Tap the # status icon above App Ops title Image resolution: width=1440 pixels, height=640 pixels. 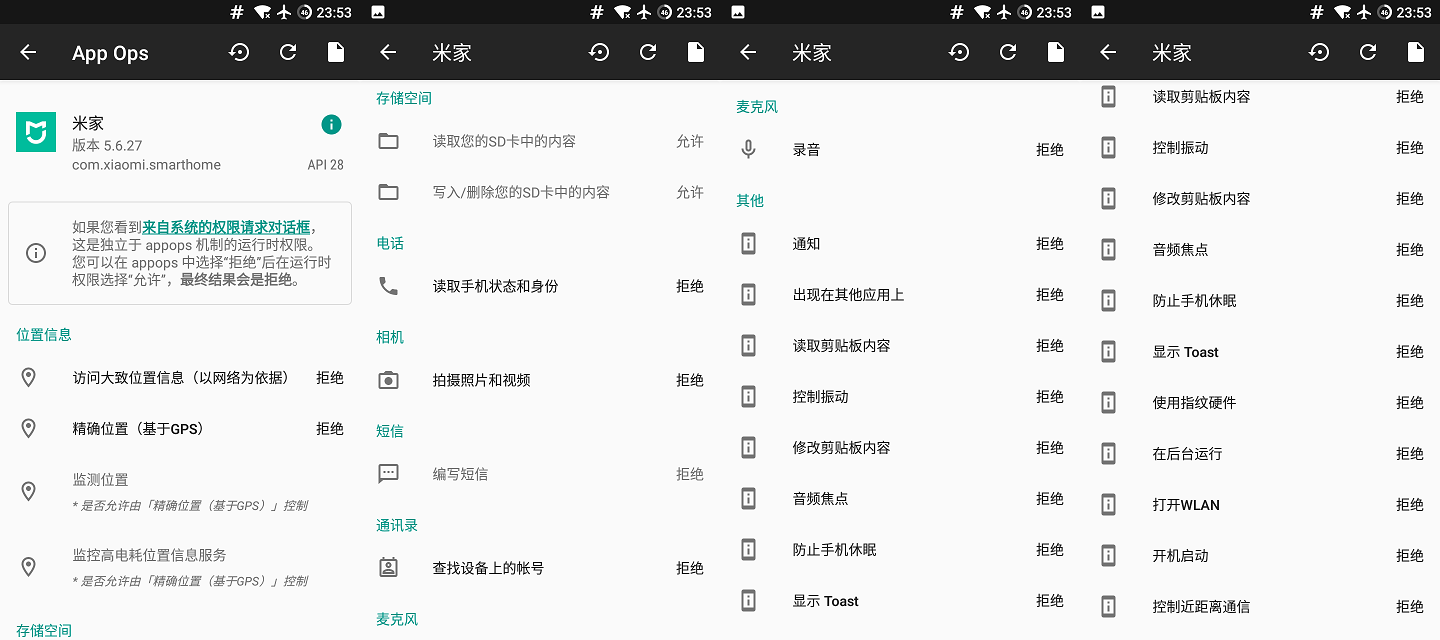pos(237,12)
